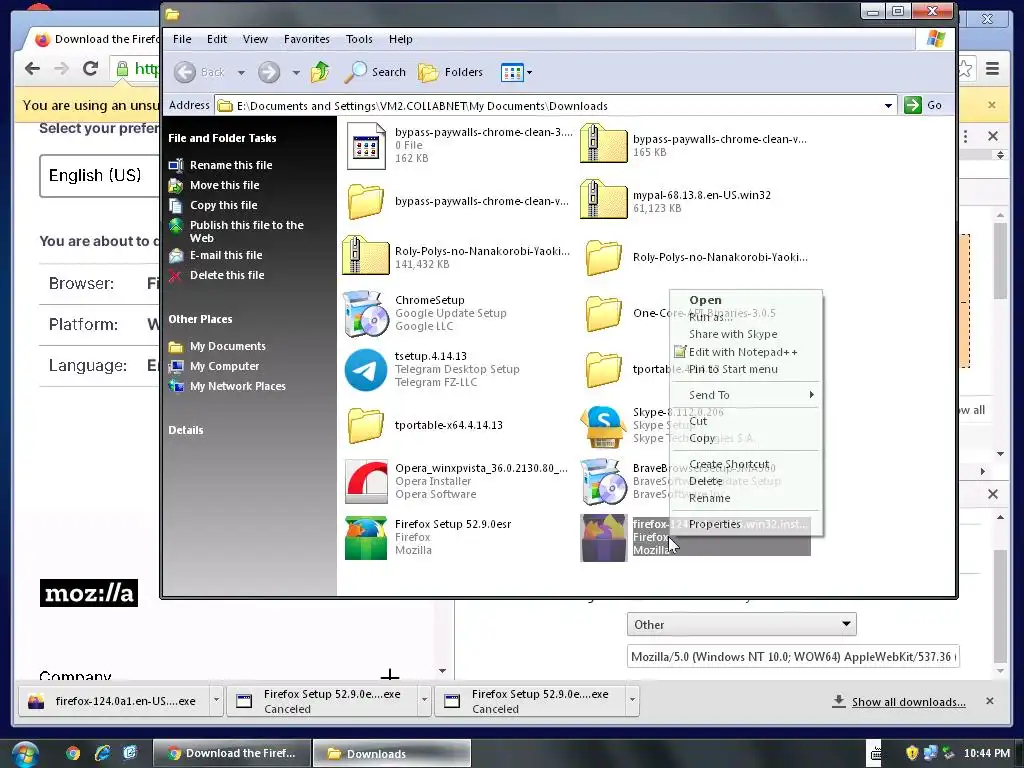This screenshot has height=768, width=1024.
Task: Open the address bar dropdown
Action: click(x=888, y=106)
